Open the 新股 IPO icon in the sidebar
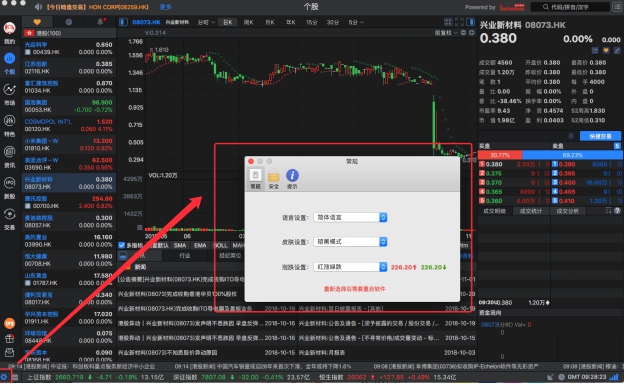The width and height of the screenshot is (624, 384). [x=10, y=183]
